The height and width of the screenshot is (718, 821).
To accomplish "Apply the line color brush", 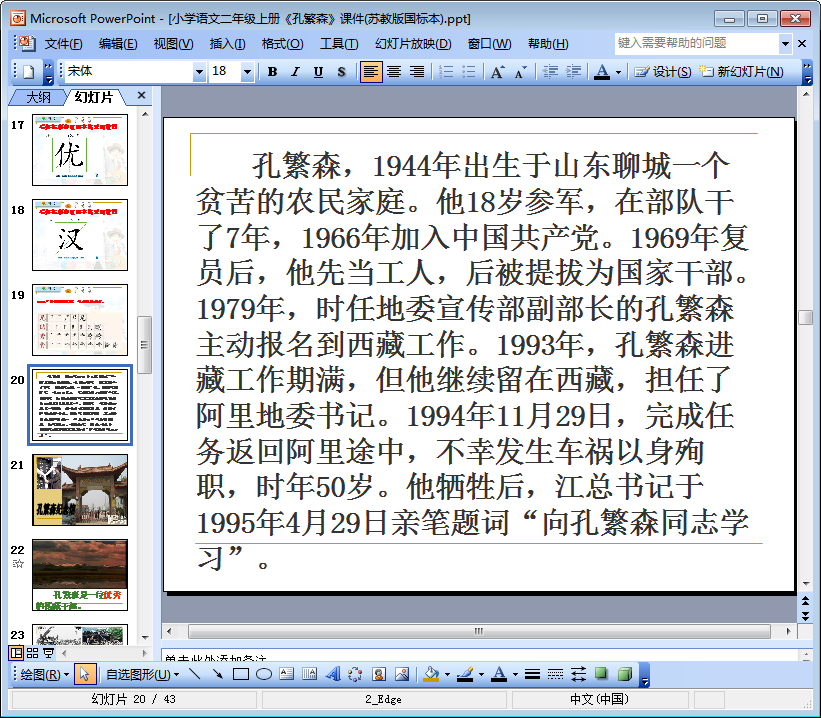I will [x=465, y=674].
